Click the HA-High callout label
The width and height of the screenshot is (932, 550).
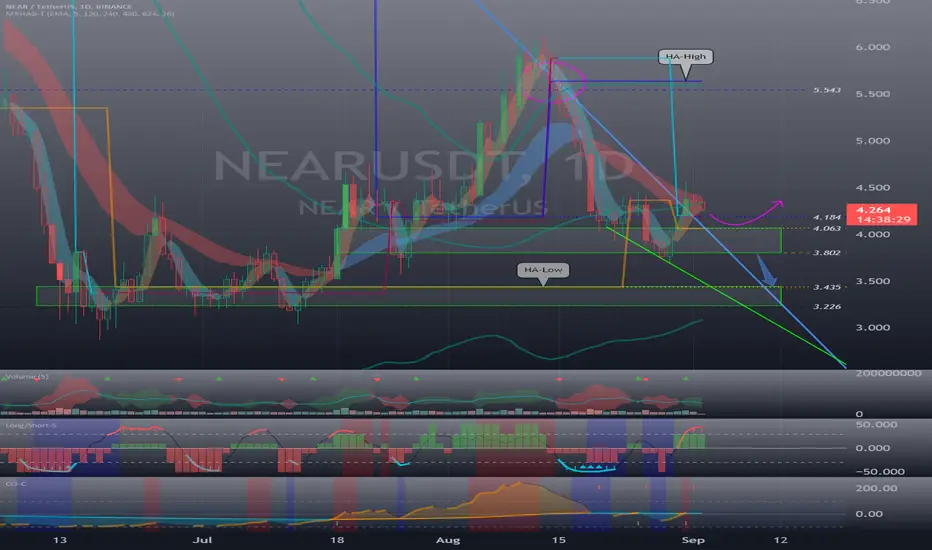point(685,56)
